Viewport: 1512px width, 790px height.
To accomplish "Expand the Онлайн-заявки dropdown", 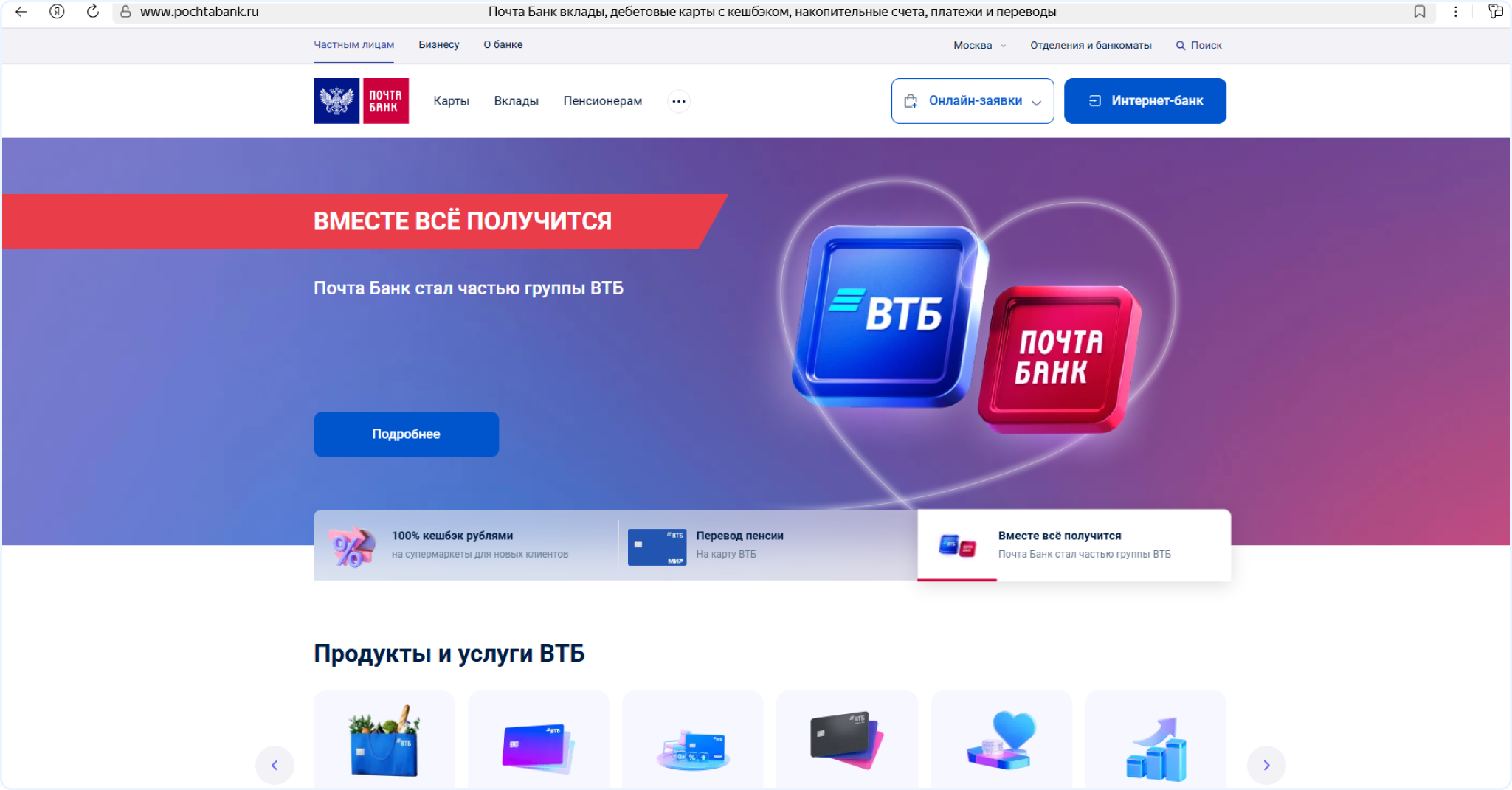I will pyautogui.click(x=973, y=101).
